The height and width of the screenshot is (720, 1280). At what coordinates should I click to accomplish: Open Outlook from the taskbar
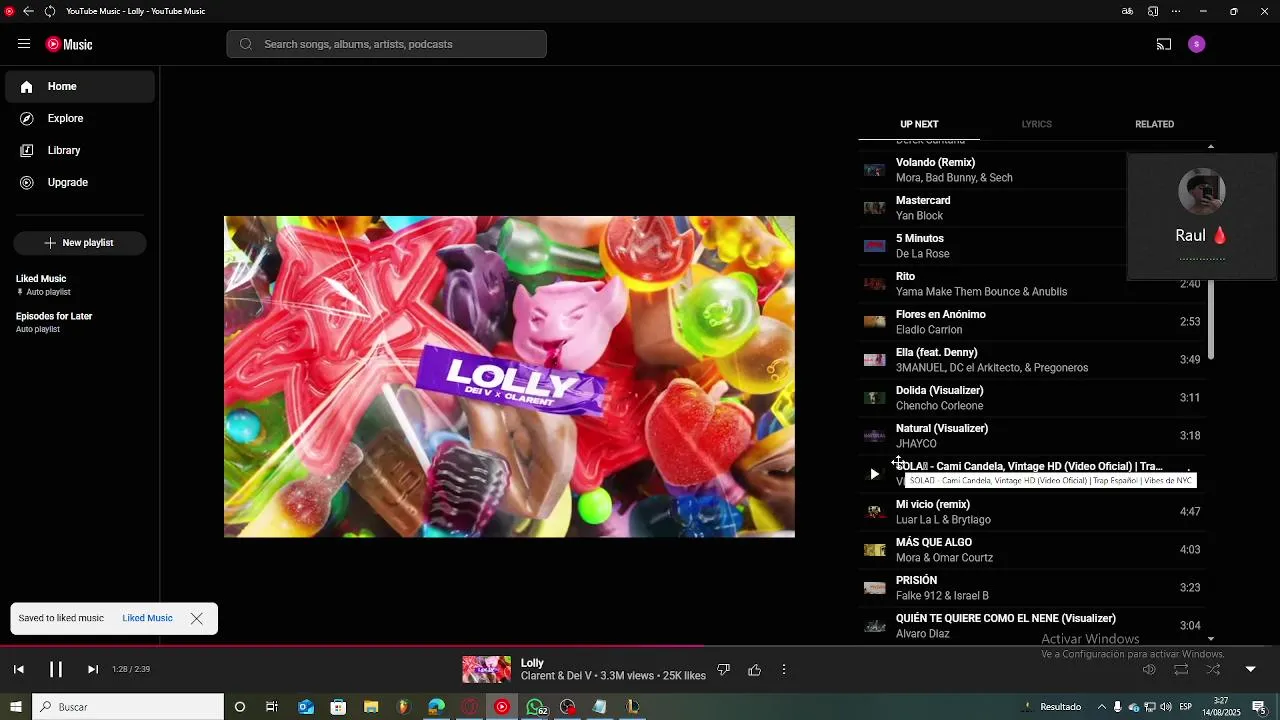point(306,707)
